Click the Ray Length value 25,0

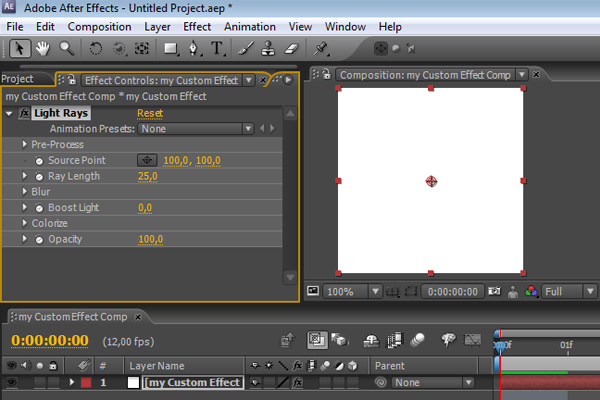tap(148, 176)
